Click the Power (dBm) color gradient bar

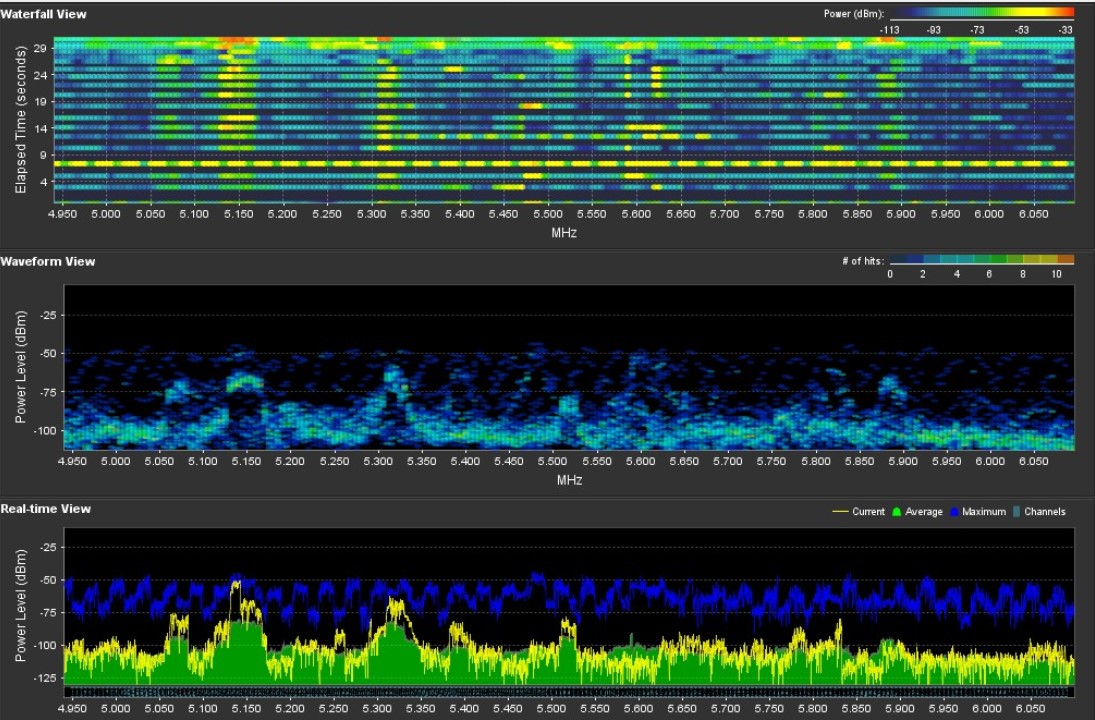pos(980,14)
